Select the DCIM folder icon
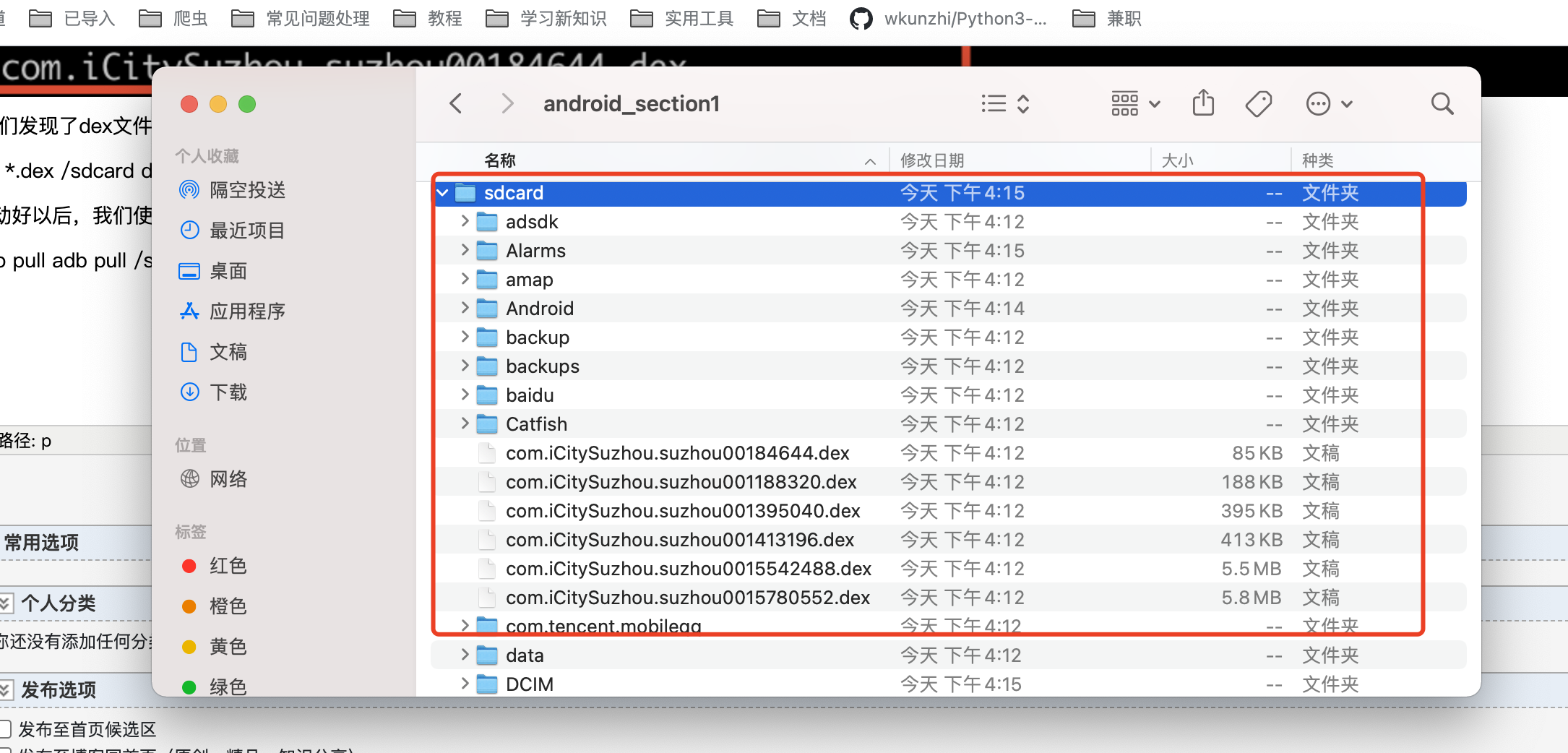 pyautogui.click(x=487, y=684)
